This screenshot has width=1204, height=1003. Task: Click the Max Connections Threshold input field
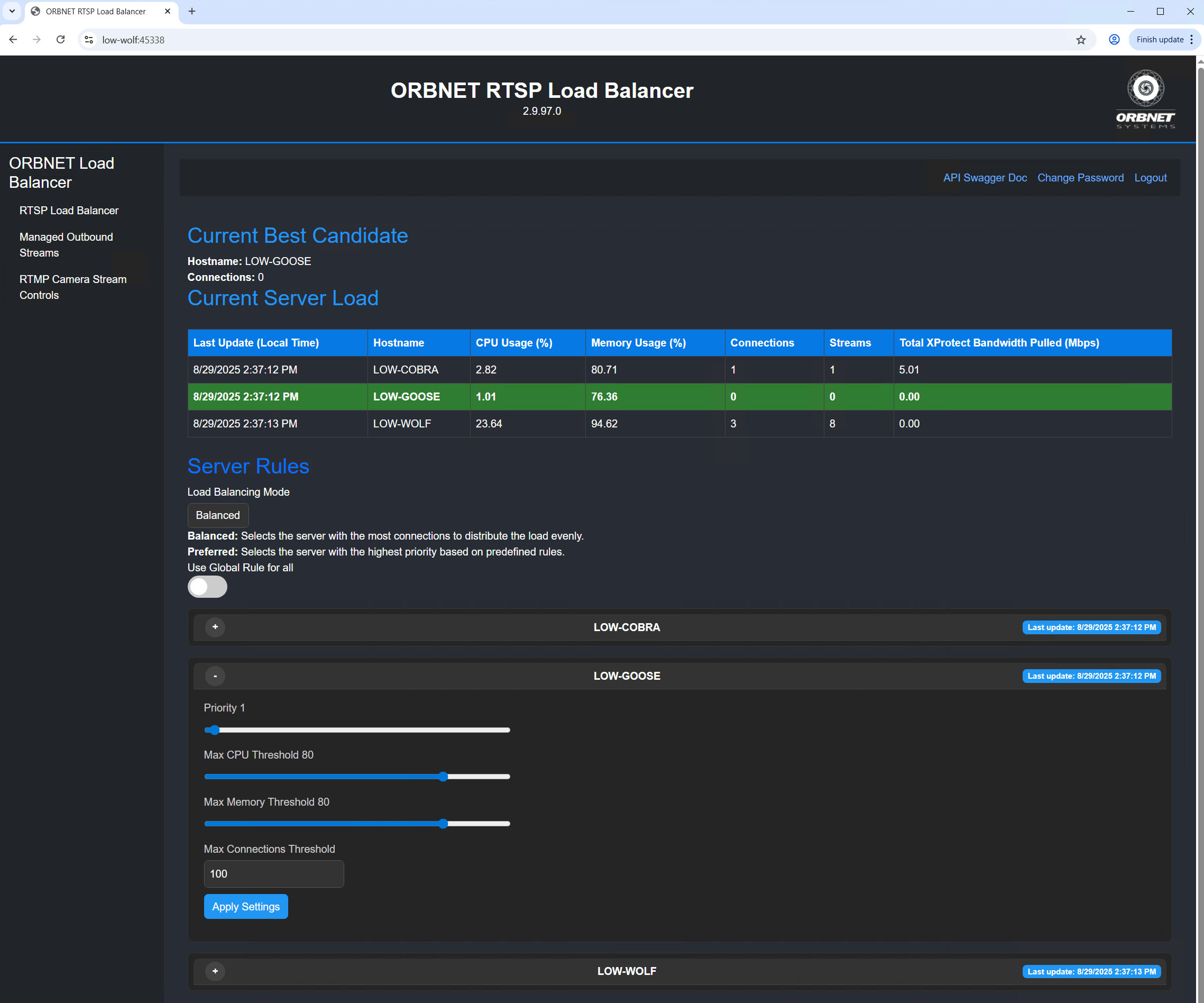coord(274,873)
